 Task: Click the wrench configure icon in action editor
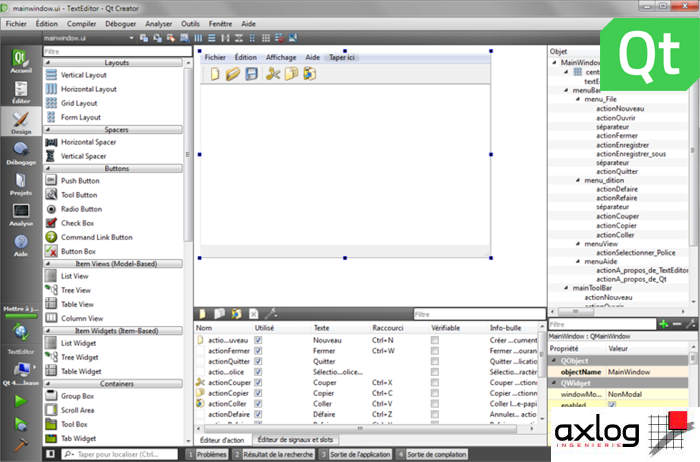[271, 314]
